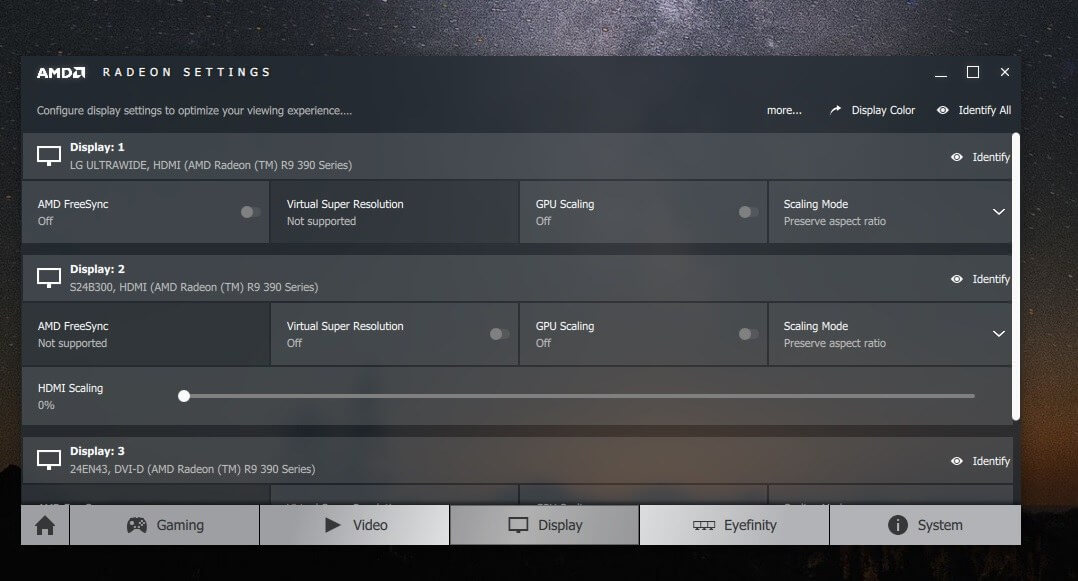1078x581 pixels.
Task: Open the Home tab icon
Action: [45, 525]
